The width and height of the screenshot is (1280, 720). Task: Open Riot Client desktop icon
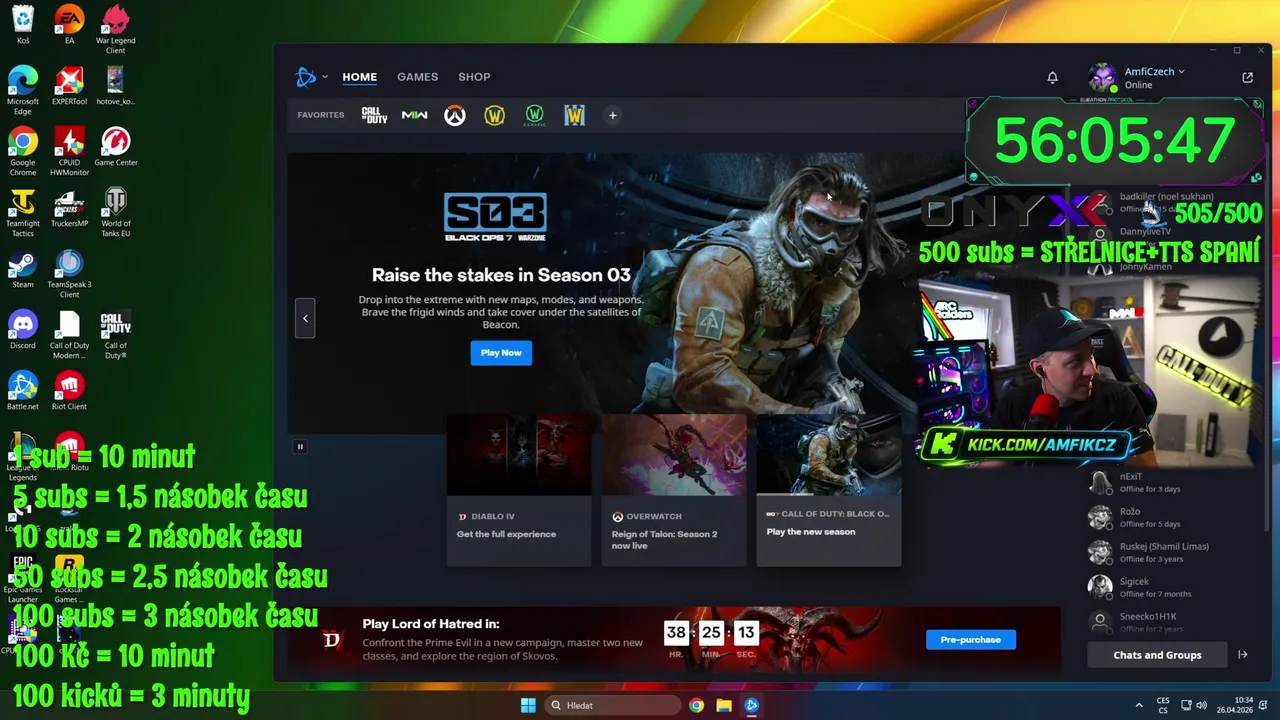click(x=69, y=392)
